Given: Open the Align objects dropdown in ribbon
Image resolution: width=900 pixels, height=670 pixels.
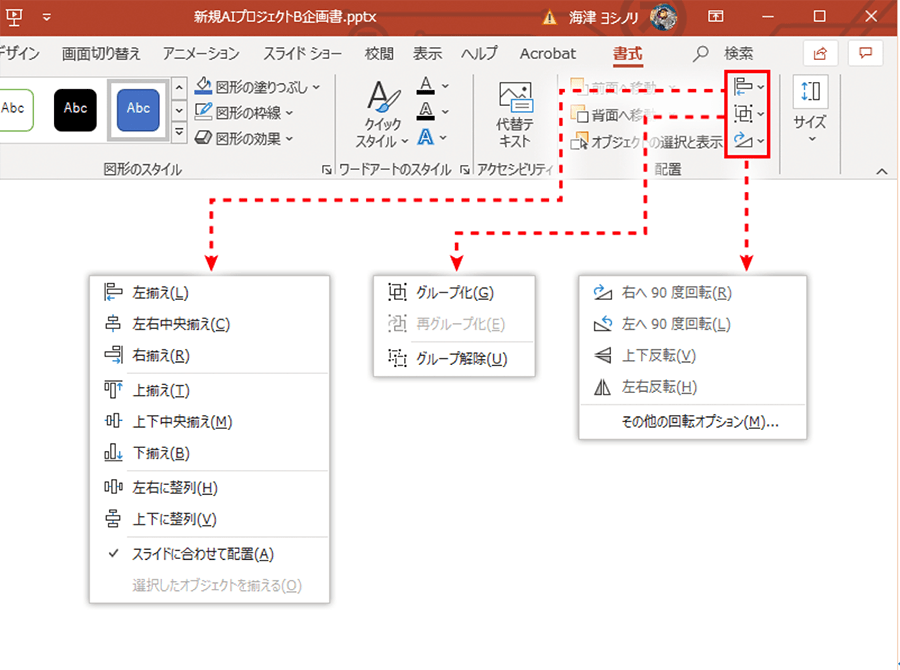Looking at the screenshot, I should click(748, 87).
